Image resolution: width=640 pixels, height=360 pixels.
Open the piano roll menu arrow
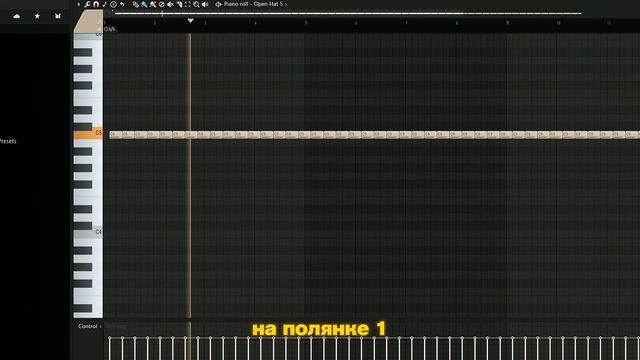coord(79,4)
